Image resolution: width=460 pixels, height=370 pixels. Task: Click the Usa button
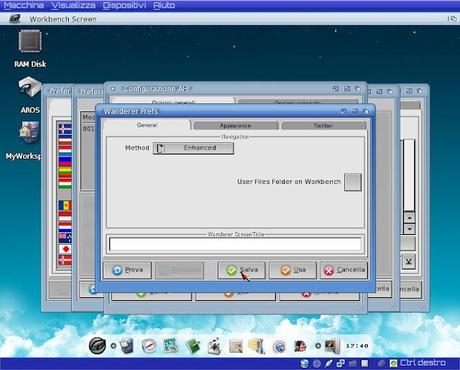[293, 270]
